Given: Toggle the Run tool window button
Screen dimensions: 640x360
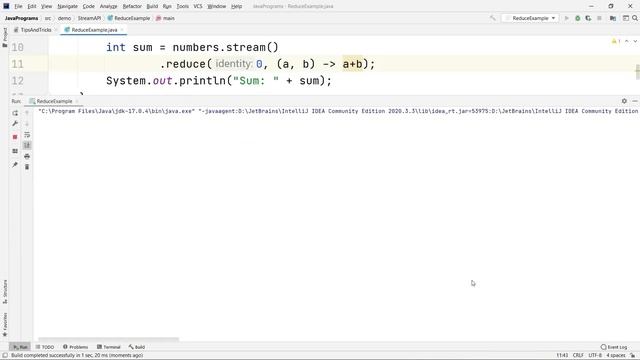Looking at the screenshot, I should click(20, 347).
